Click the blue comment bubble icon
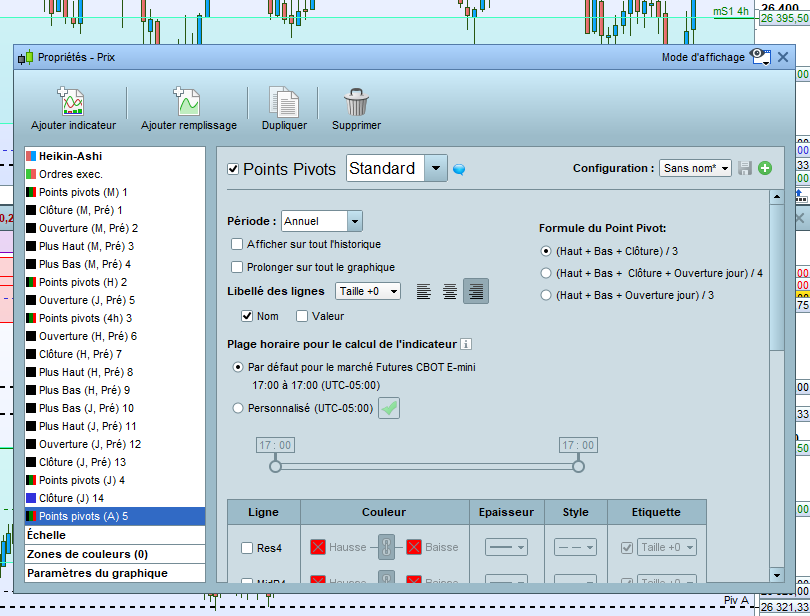810x616 pixels. tap(459, 169)
